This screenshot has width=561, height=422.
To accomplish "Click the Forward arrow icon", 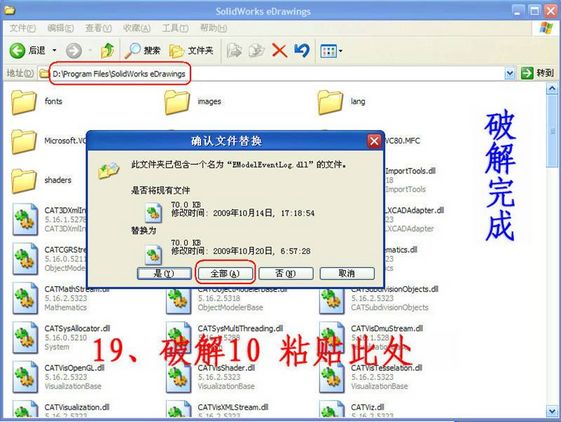I will (74, 51).
